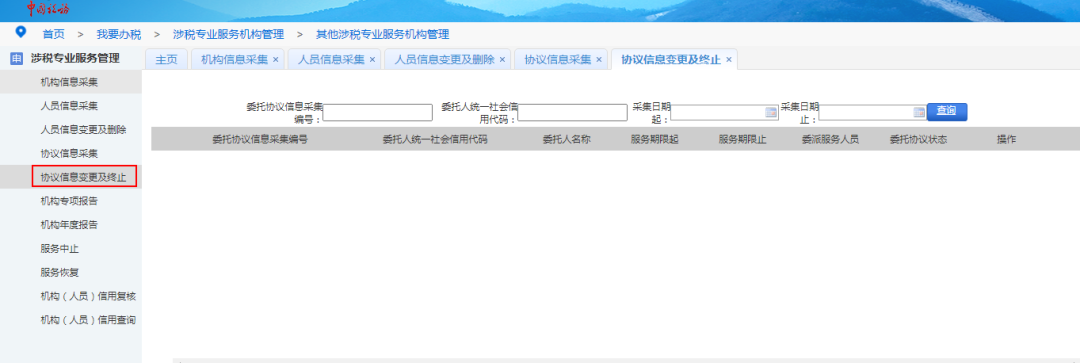Close the 机构信息采集 tab
The height and width of the screenshot is (363, 1080).
[x=276, y=60]
